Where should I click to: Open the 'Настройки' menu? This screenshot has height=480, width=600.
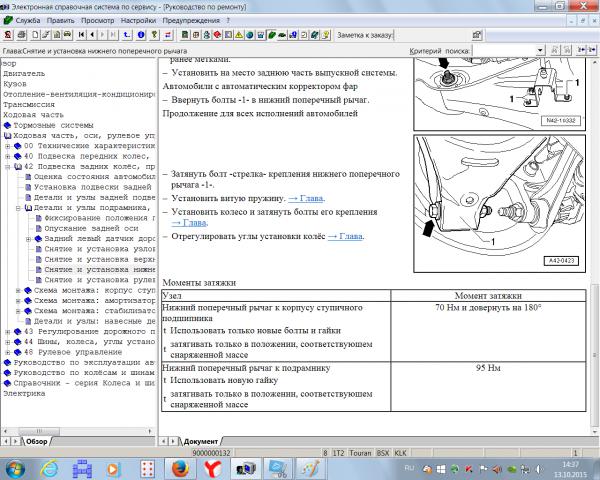(138, 20)
